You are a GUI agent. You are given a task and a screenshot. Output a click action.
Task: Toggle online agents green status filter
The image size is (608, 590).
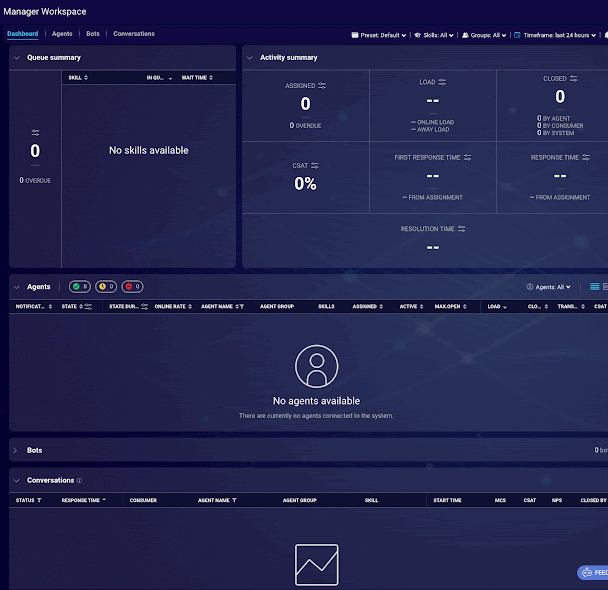click(x=80, y=286)
